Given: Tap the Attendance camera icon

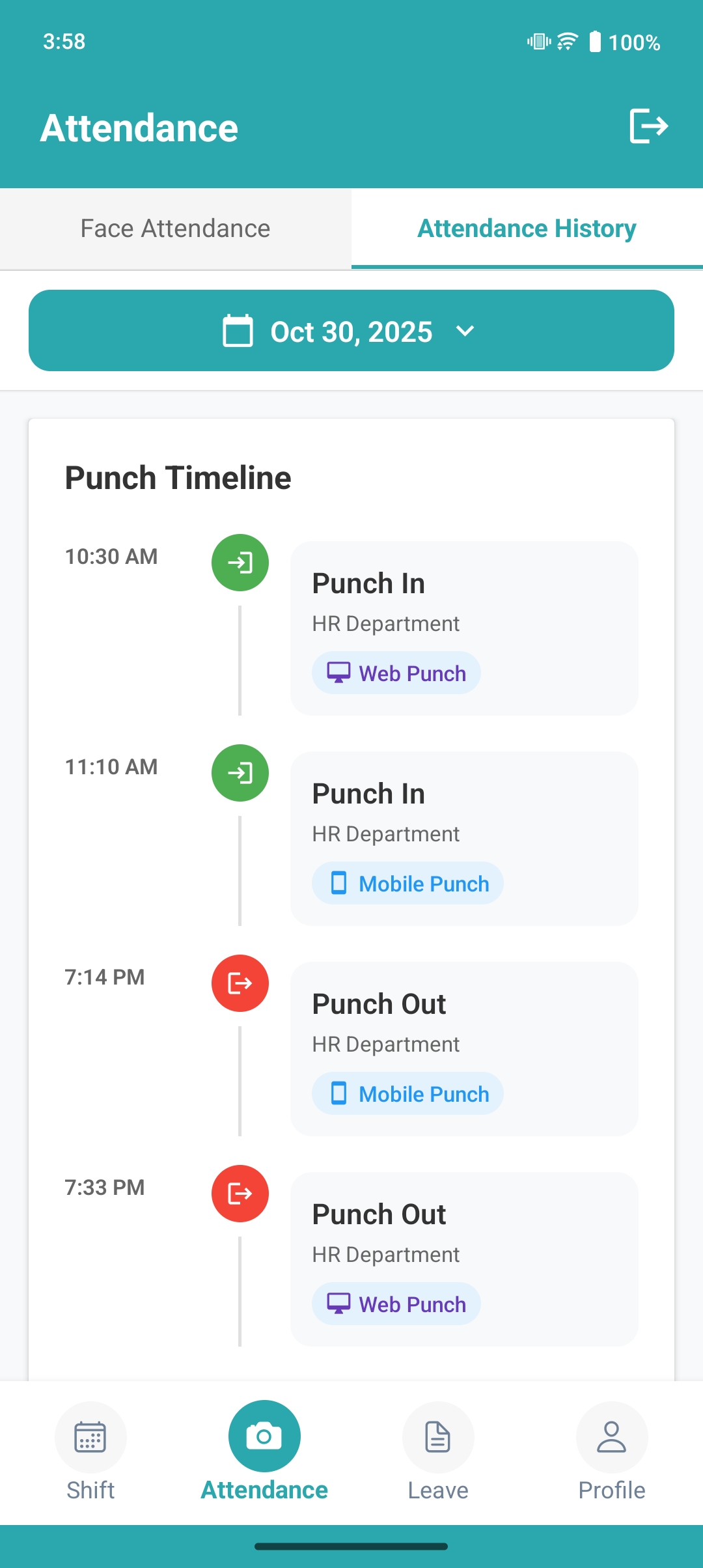Looking at the screenshot, I should point(264,1436).
